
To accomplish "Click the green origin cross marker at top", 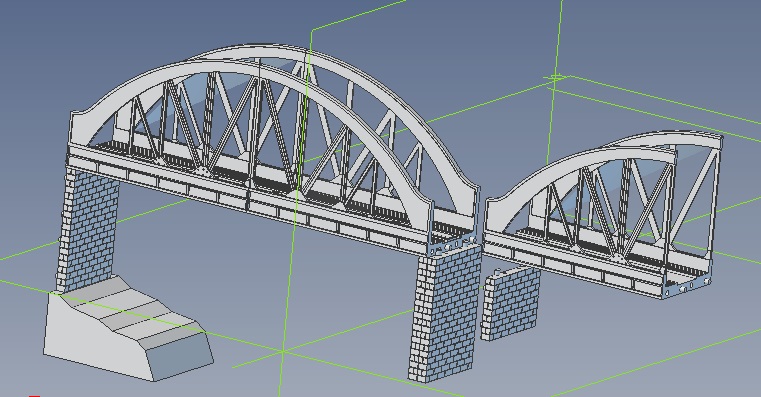I will [557, 77].
